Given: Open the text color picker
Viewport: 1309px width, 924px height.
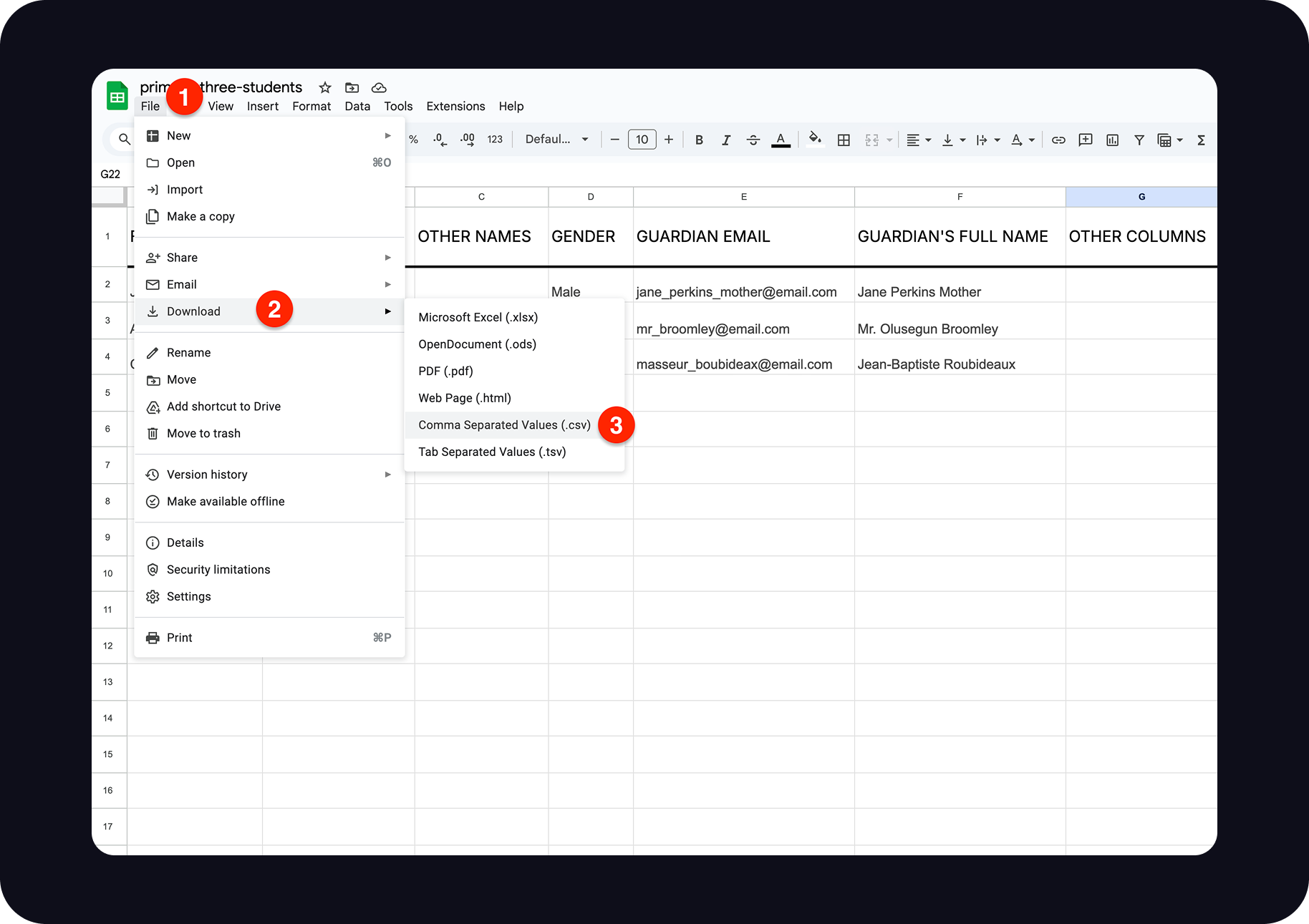Looking at the screenshot, I should pyautogui.click(x=781, y=140).
